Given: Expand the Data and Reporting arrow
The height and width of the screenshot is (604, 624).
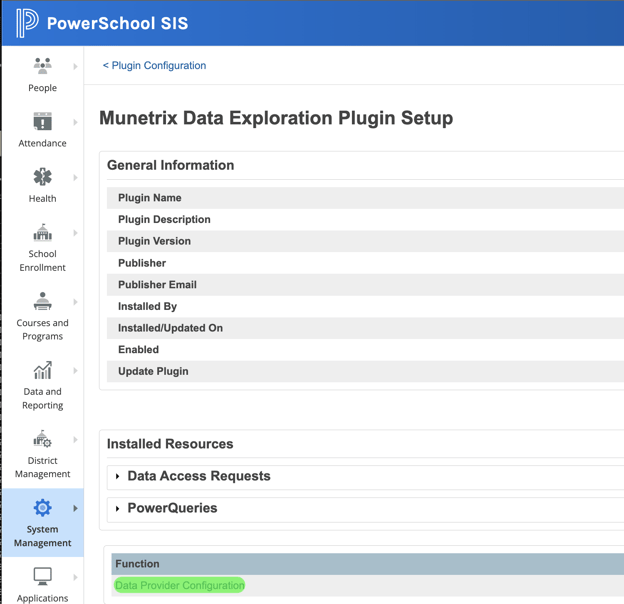Looking at the screenshot, I should 75,370.
